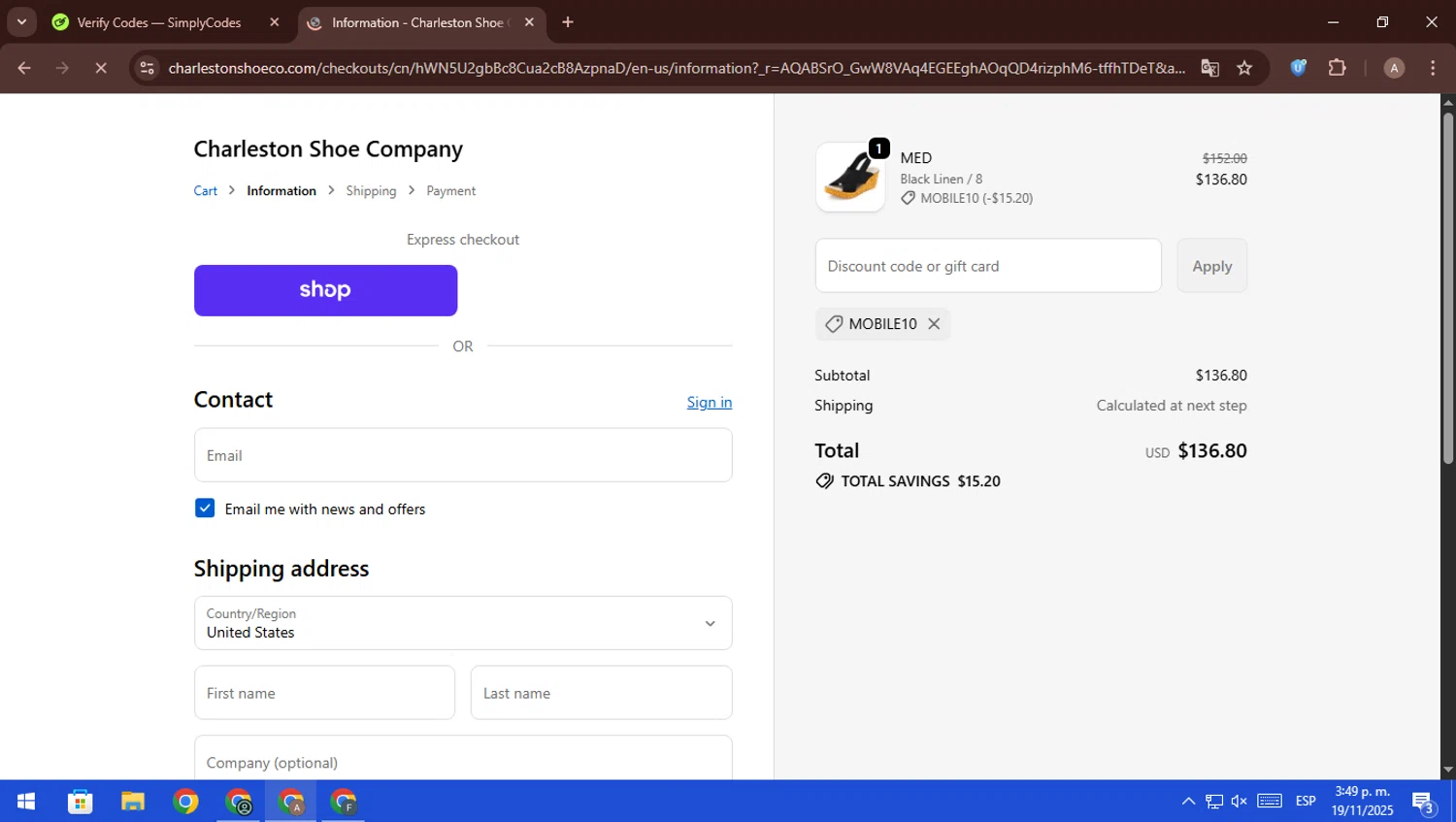Go back with the browser back arrow
This screenshot has width=1456, height=822.
tap(24, 68)
